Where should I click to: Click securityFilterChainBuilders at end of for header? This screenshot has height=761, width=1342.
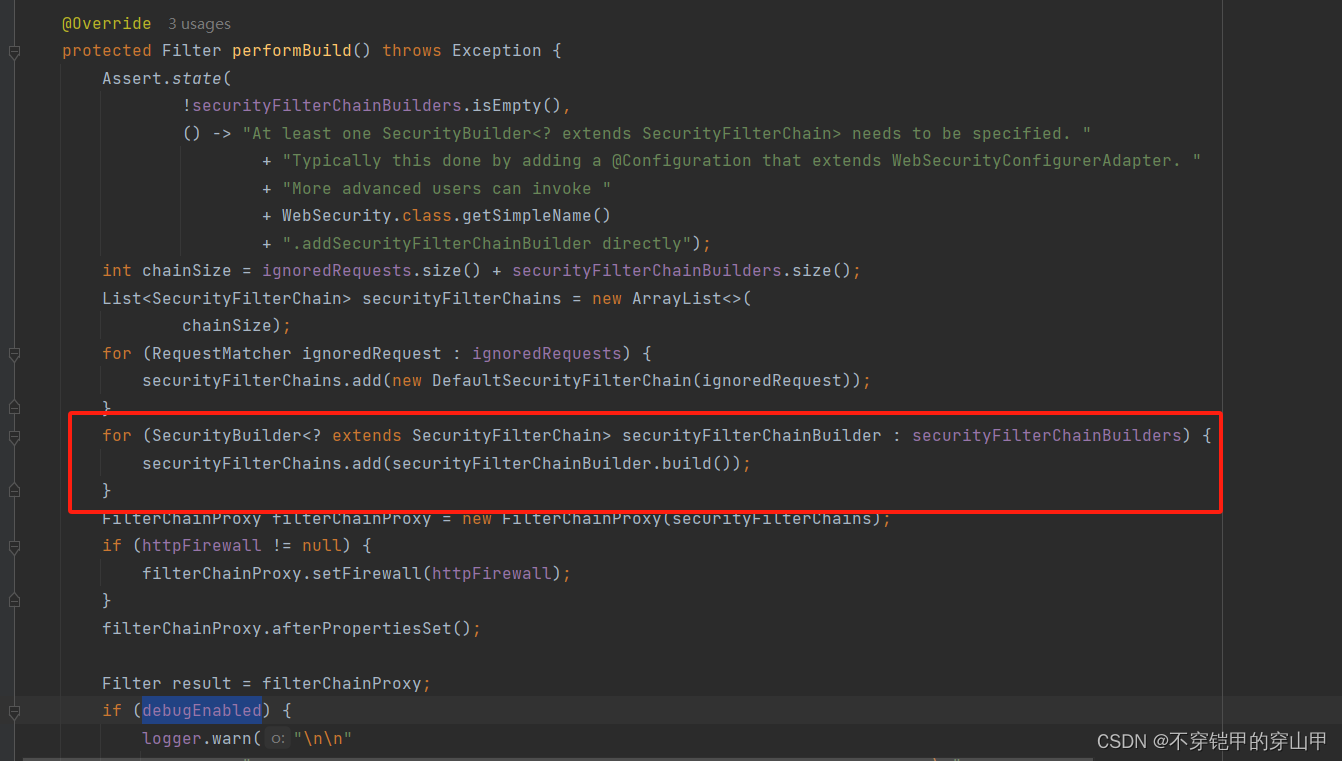click(1047, 435)
